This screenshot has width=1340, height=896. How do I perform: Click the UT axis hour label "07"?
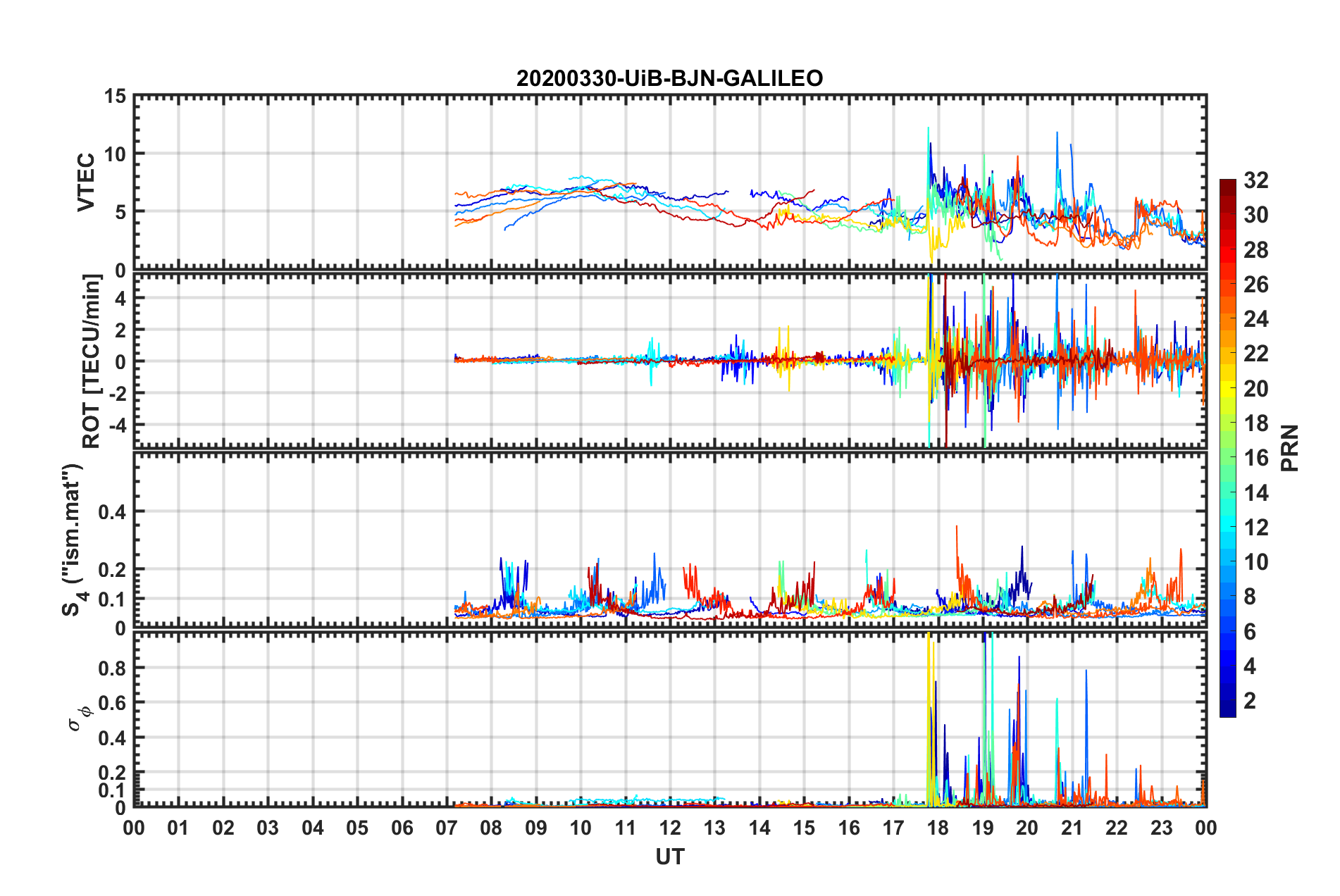[447, 828]
